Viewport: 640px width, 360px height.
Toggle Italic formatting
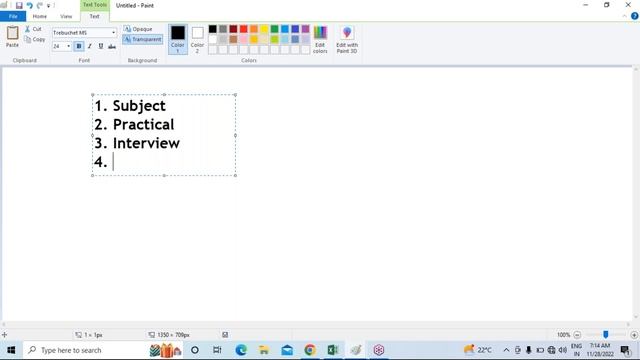click(90, 46)
